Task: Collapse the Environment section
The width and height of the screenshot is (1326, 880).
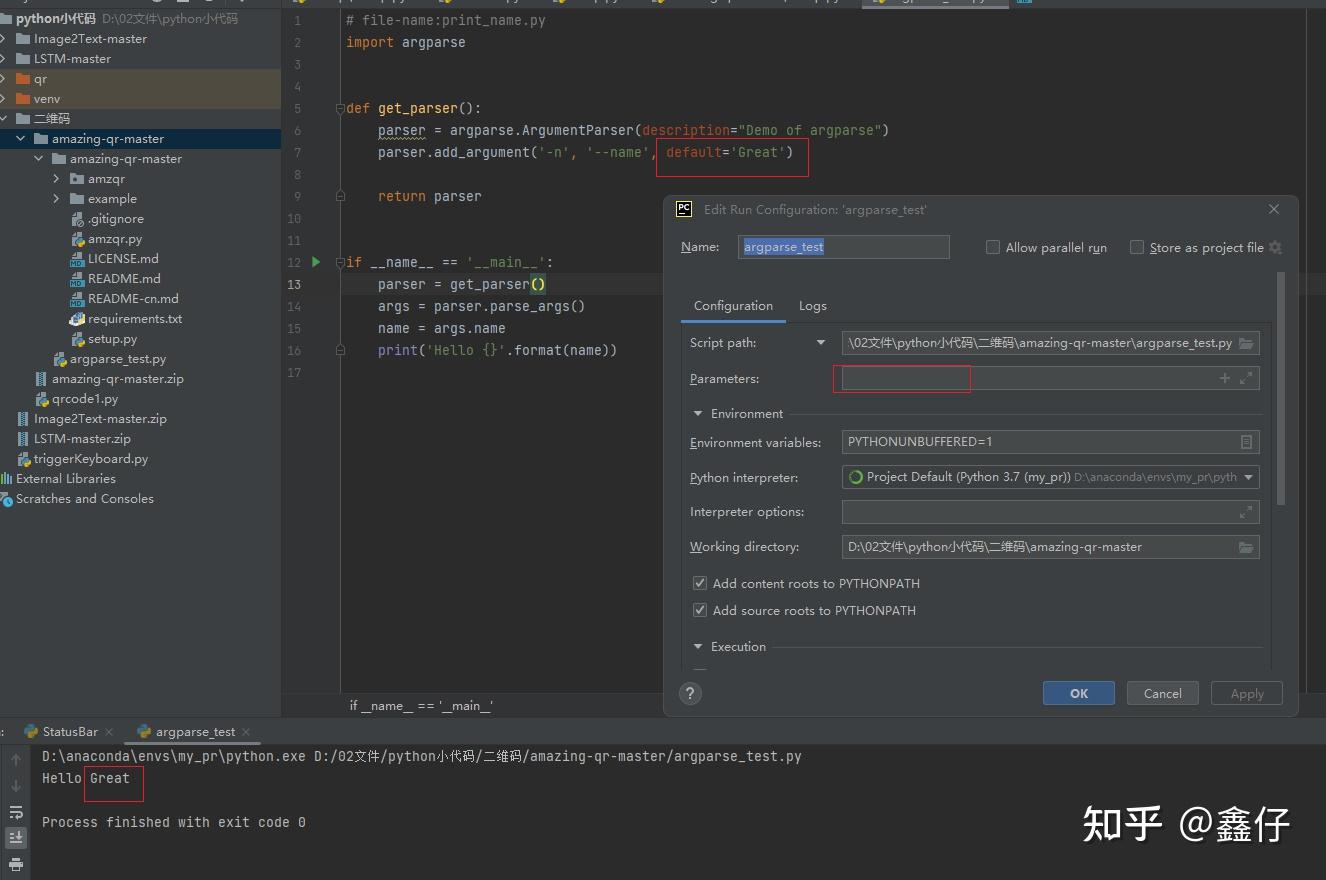Action: (698, 413)
